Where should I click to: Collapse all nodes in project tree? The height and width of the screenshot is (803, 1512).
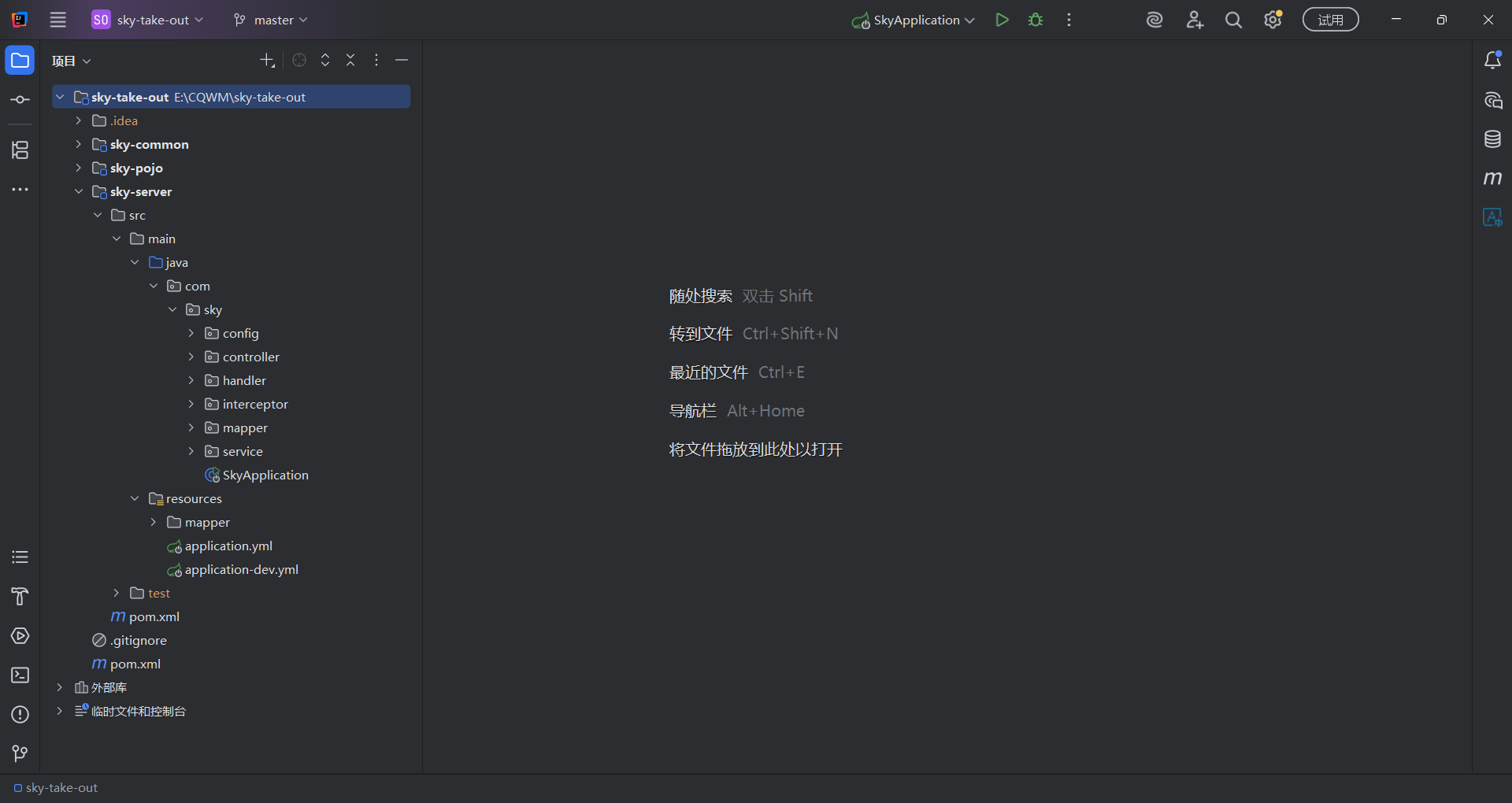click(350, 61)
